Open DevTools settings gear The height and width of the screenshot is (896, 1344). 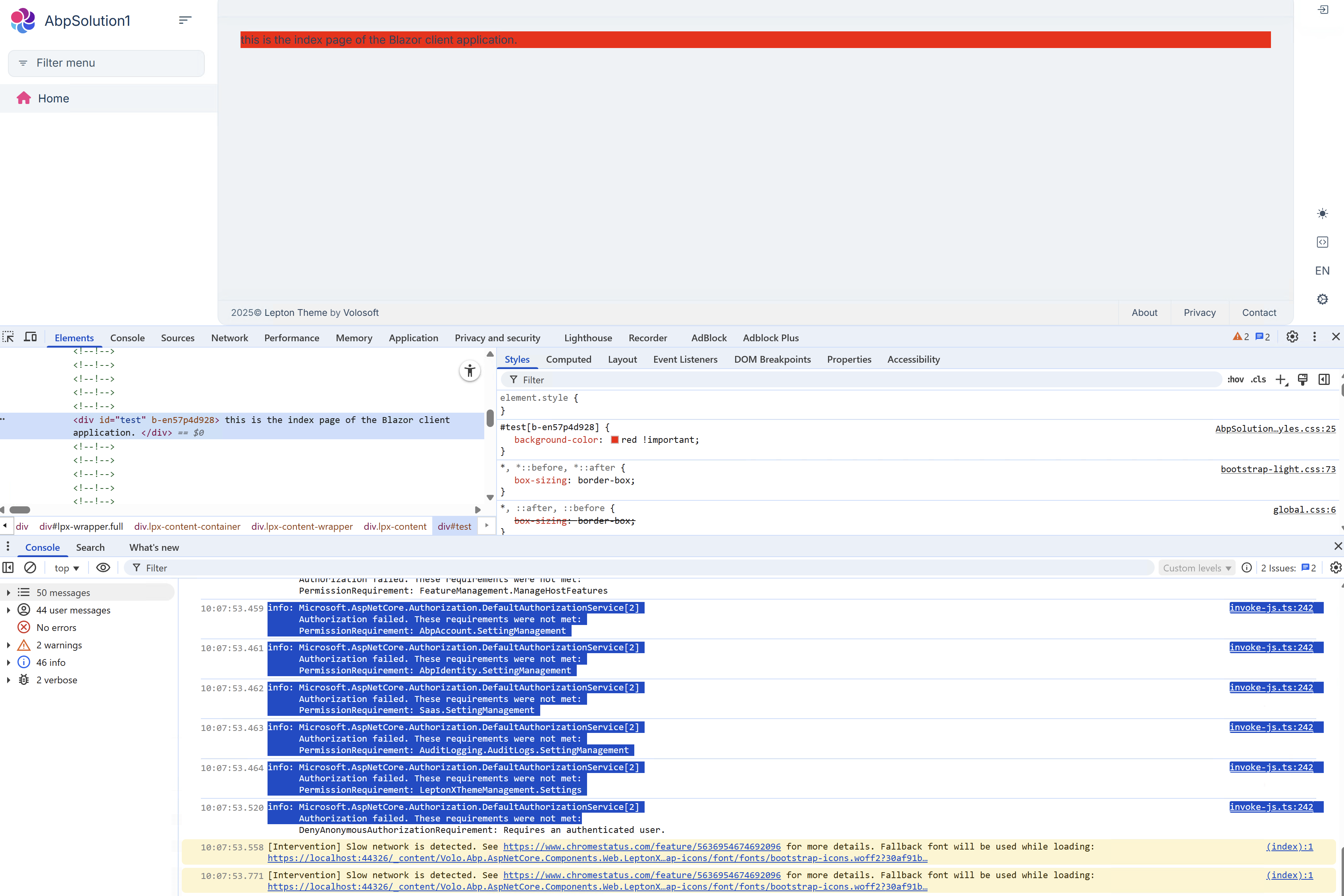pyautogui.click(x=1292, y=337)
